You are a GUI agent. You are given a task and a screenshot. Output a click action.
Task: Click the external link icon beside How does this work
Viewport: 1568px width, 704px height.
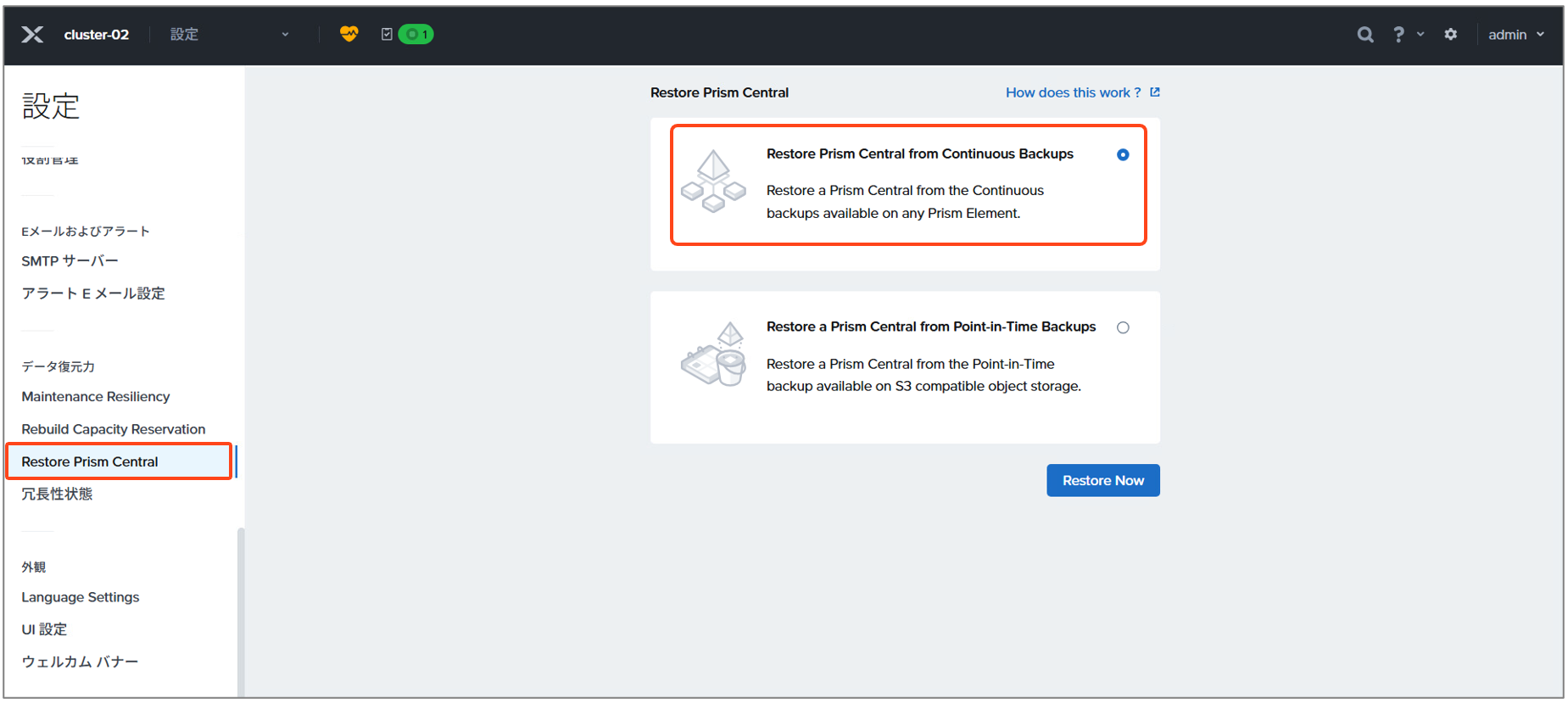coord(1155,92)
